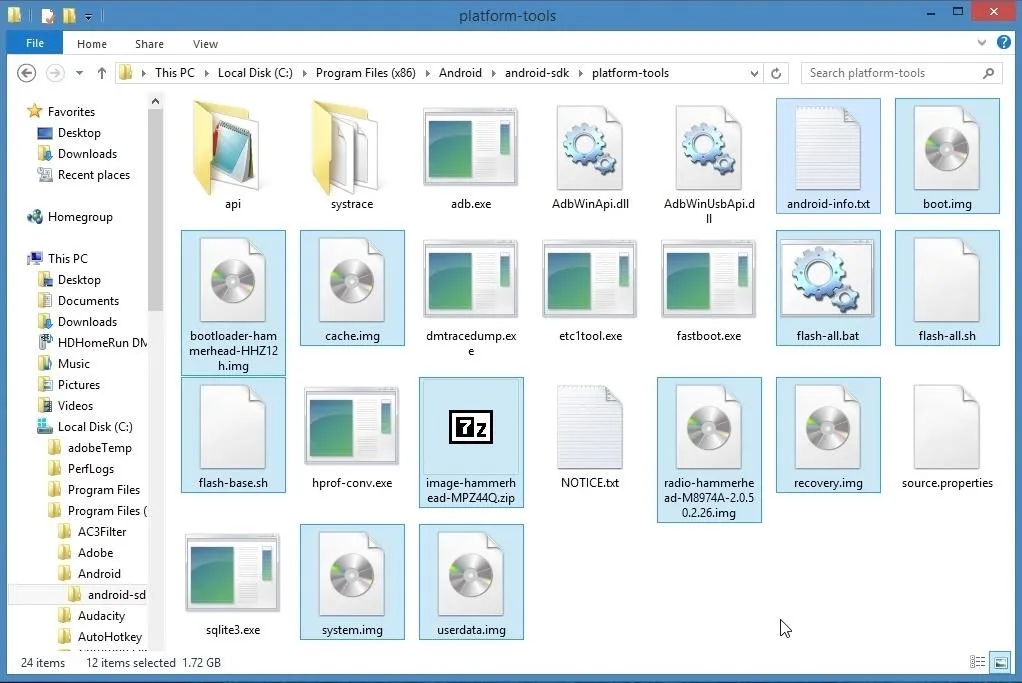Open recent locations dropdown arrow
The image size is (1022, 683).
coord(79,73)
